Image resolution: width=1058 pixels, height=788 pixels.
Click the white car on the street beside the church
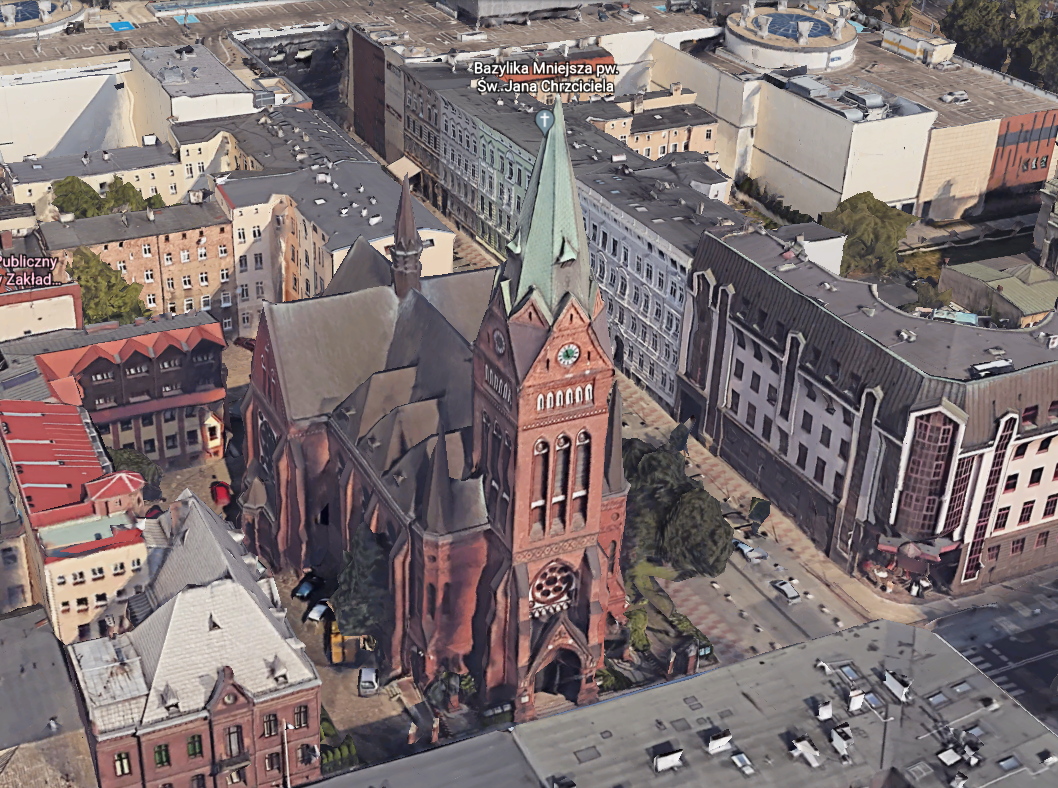[x=785, y=590]
